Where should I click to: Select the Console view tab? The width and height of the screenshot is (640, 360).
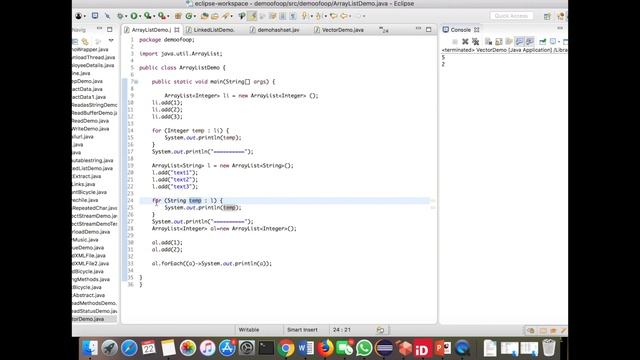(460, 30)
